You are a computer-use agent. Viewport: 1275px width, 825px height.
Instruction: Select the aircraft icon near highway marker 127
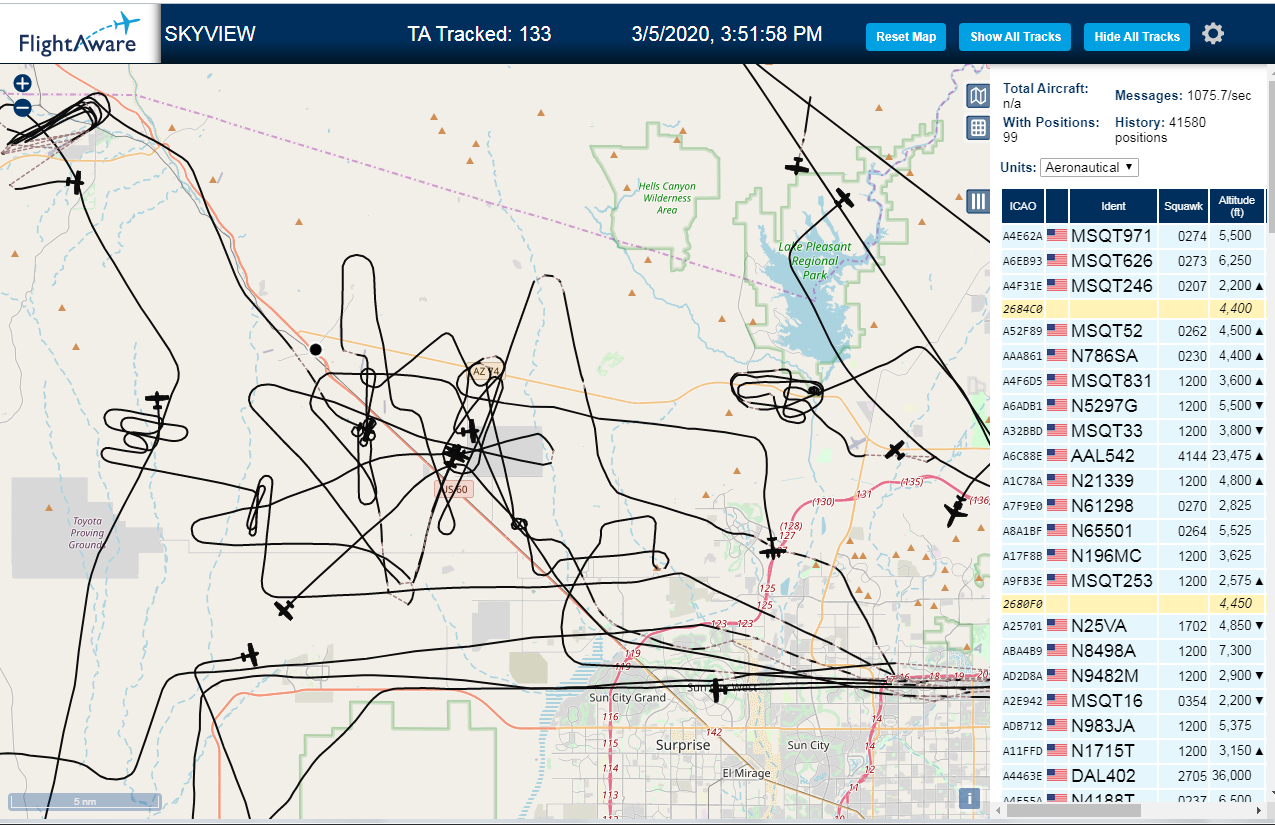[771, 548]
